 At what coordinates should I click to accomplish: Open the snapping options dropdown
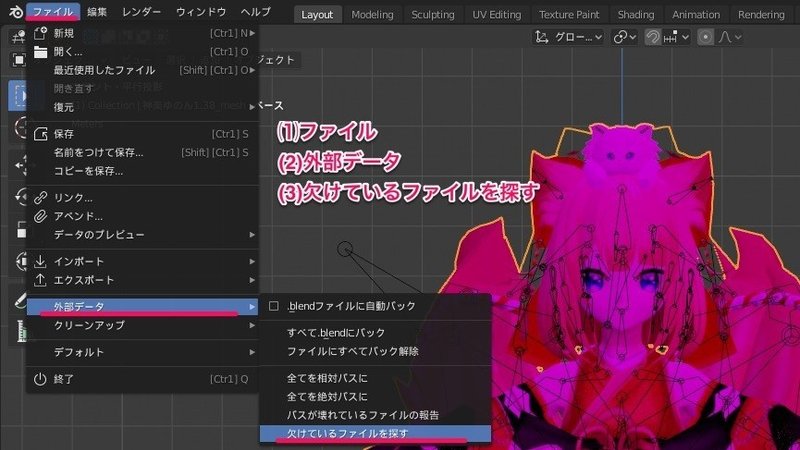pos(677,37)
